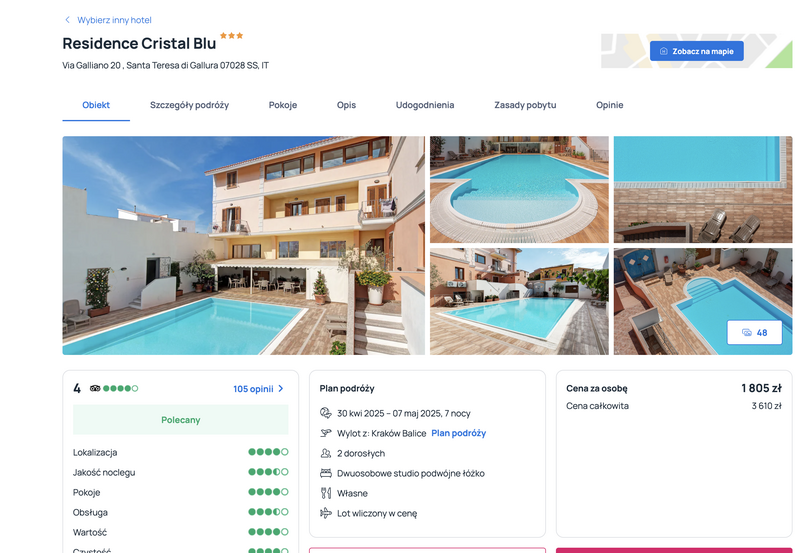Viewport: 800px width, 553px height.
Task: Click the two adults person icon
Action: tap(326, 453)
